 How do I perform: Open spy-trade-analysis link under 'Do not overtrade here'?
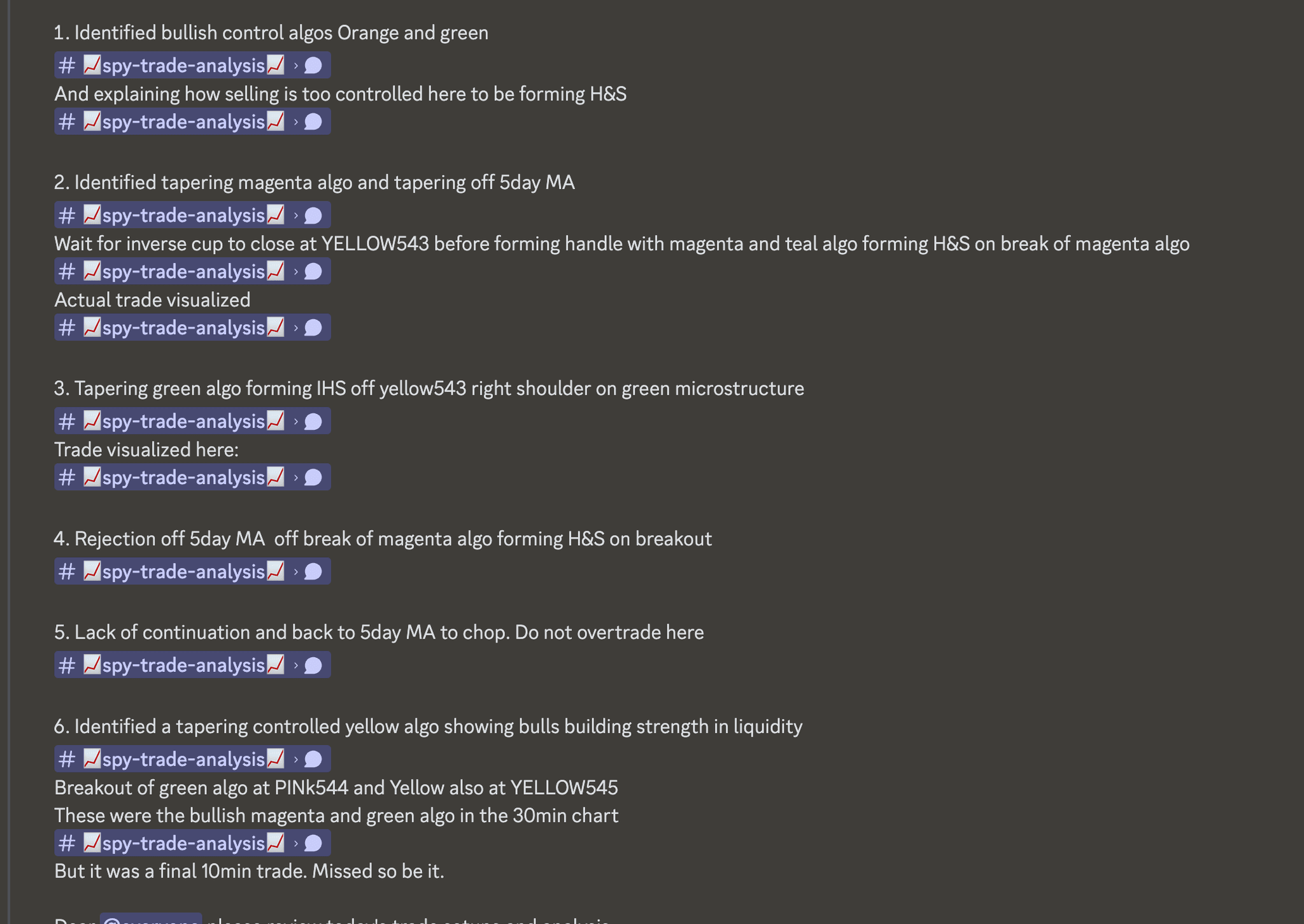click(x=183, y=665)
